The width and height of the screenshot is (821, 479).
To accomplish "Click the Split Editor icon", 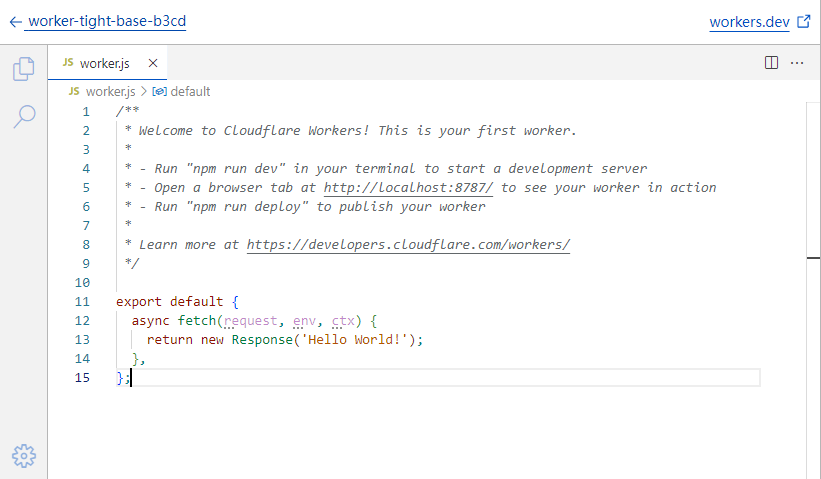I will (x=771, y=63).
